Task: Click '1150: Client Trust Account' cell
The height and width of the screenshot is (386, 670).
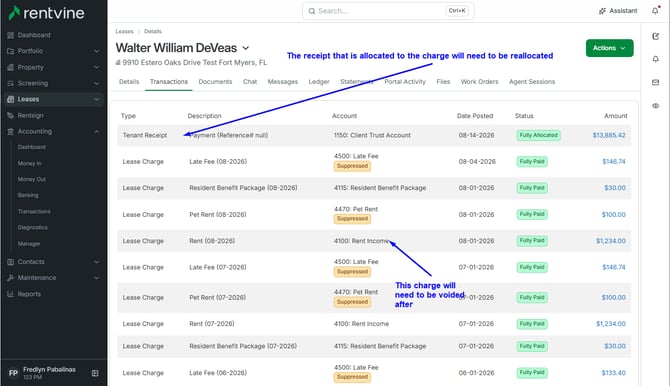Action: (372, 136)
